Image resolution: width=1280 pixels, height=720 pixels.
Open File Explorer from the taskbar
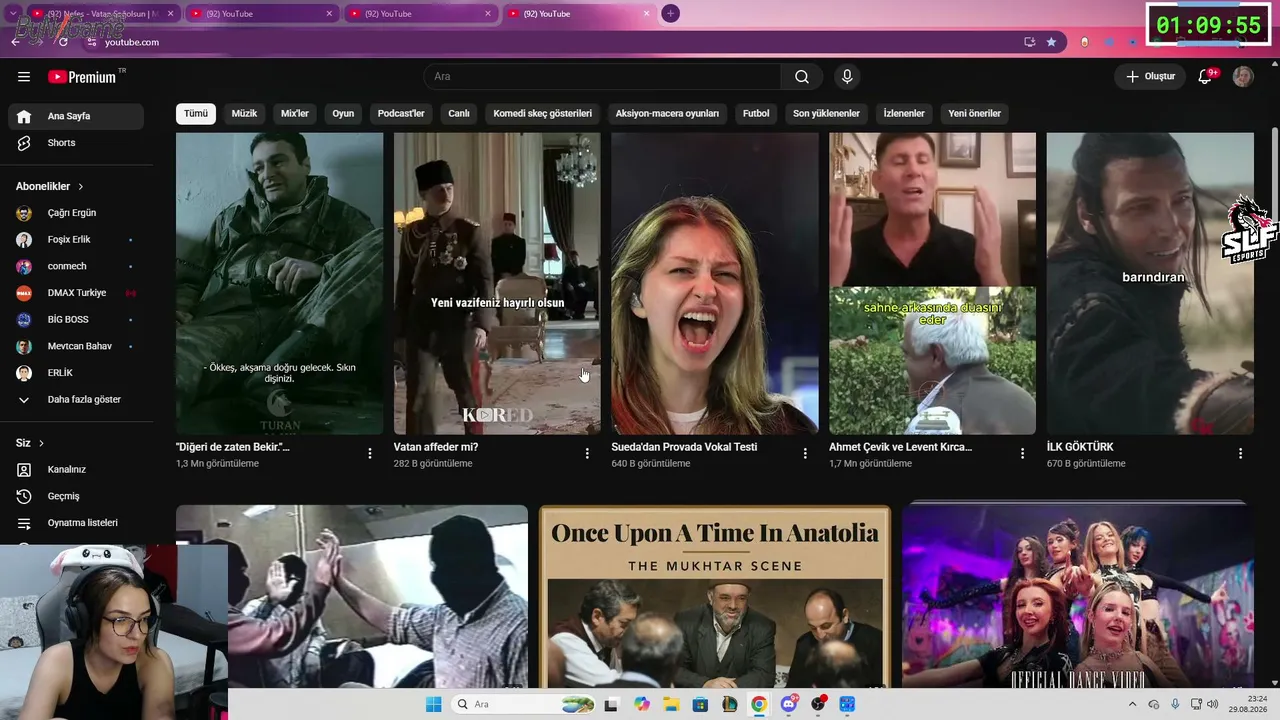pyautogui.click(x=671, y=704)
